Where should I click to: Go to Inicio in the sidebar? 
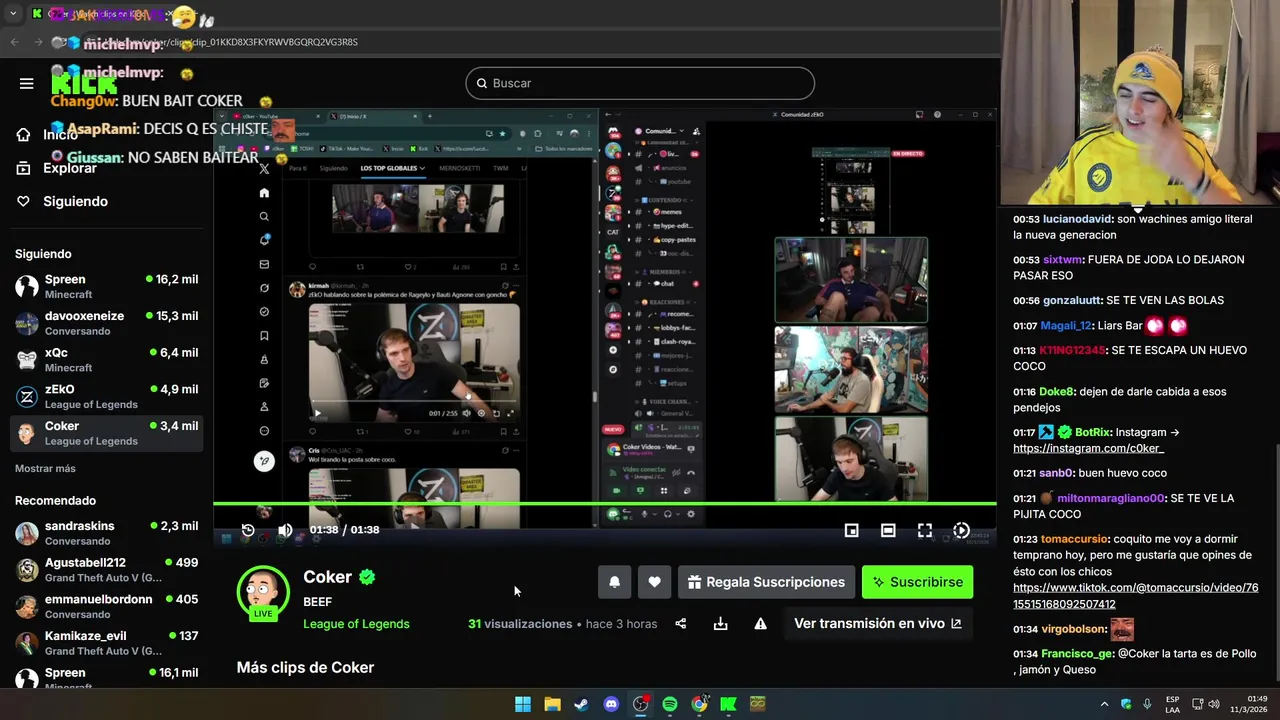[x=60, y=135]
